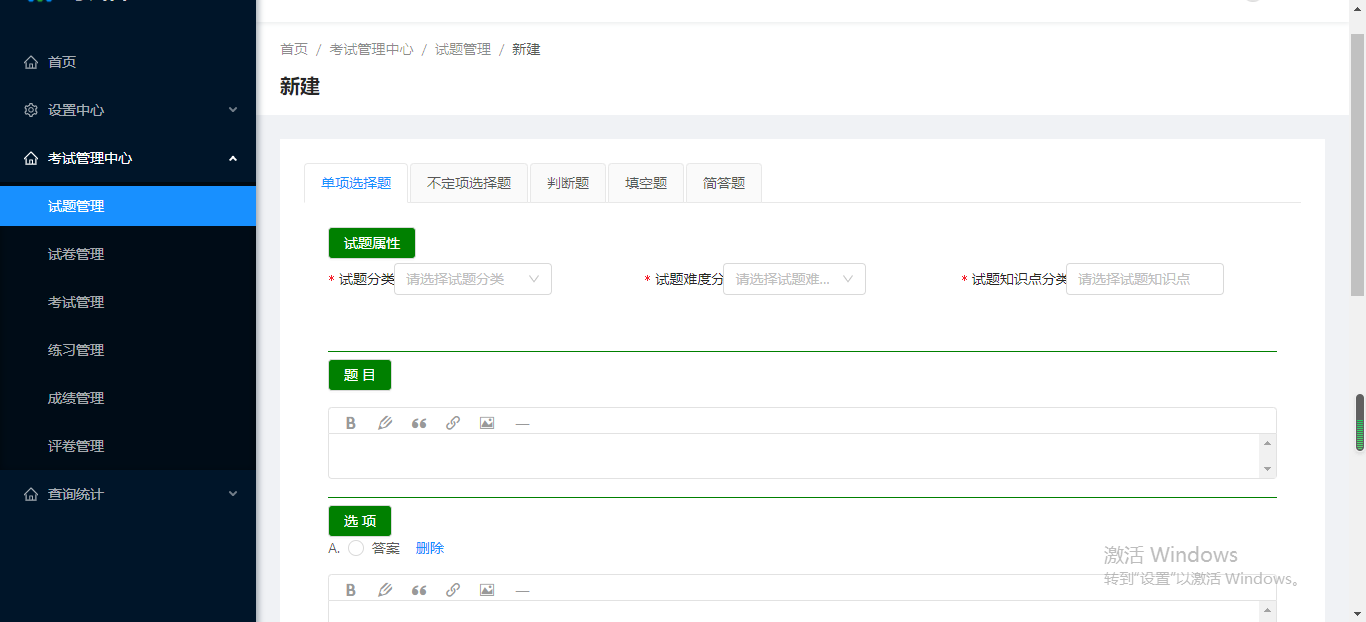This screenshot has height=622, width=1366.
Task: Click the 题 目 green button
Action: click(360, 375)
